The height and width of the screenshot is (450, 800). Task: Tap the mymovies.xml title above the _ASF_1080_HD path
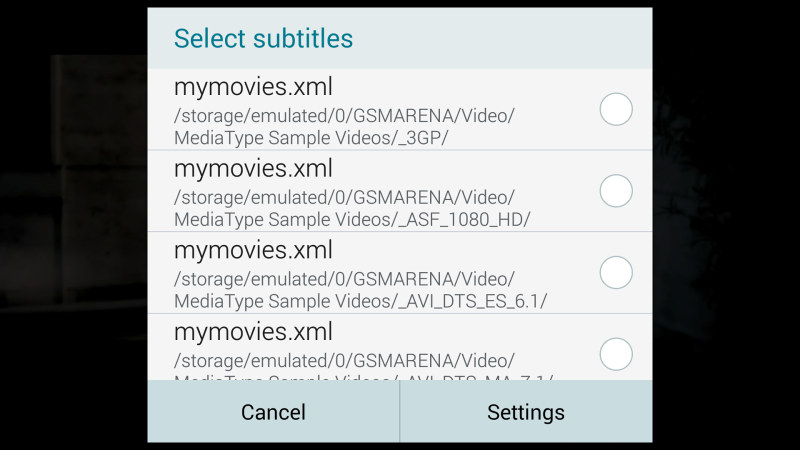click(x=253, y=168)
